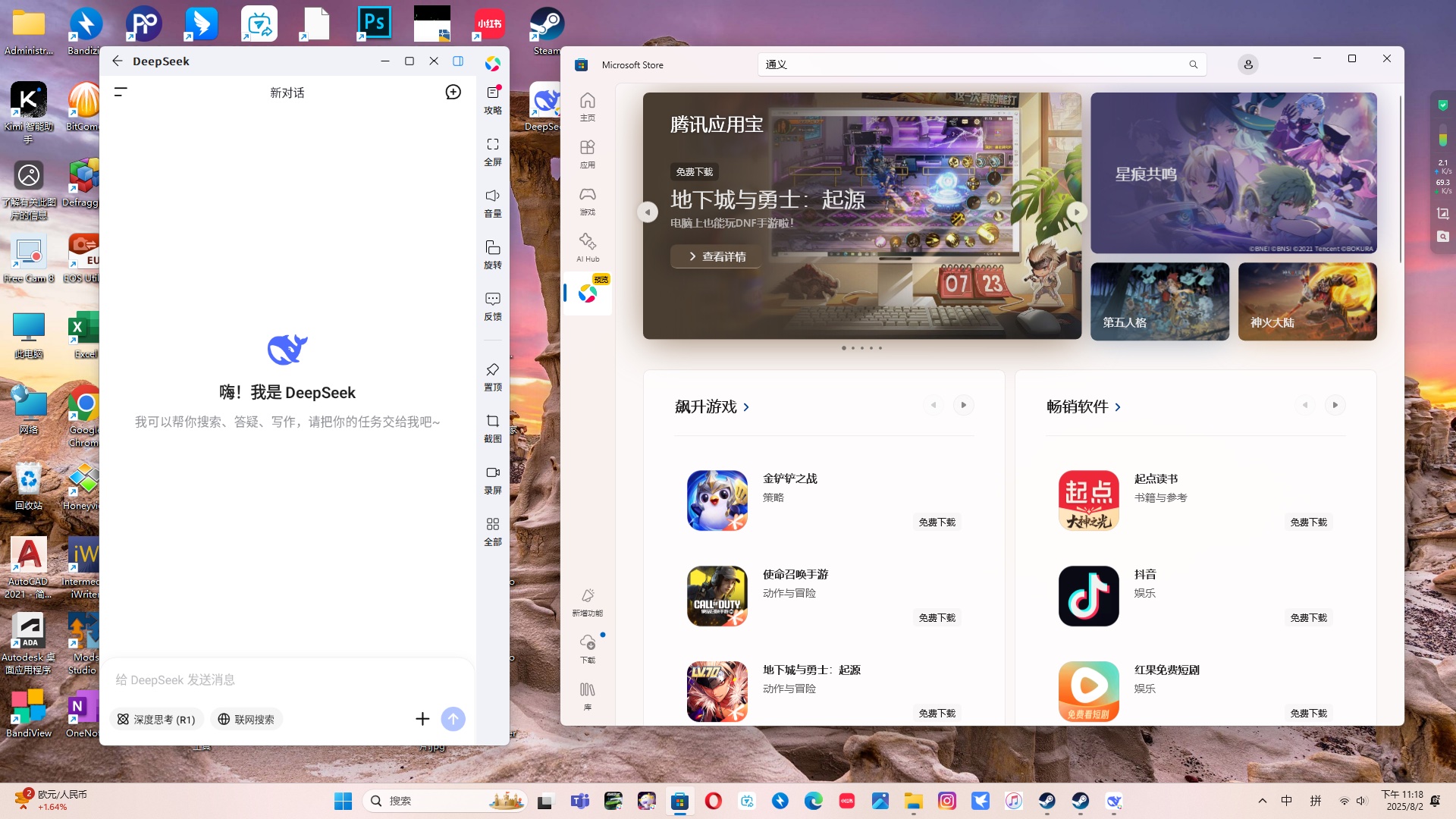The width and height of the screenshot is (1456, 819).
Task: Click the Store search magnifier icon
Action: coord(1194,64)
